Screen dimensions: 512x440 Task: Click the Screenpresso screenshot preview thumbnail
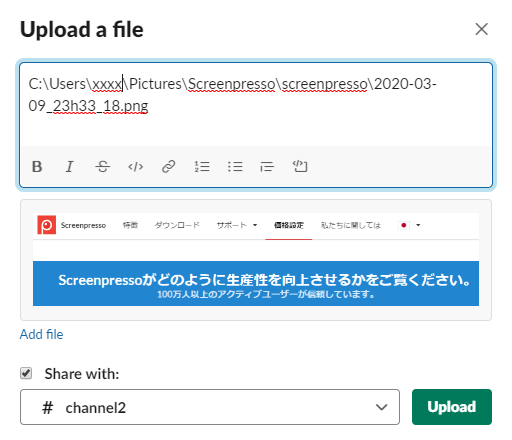[256, 260]
